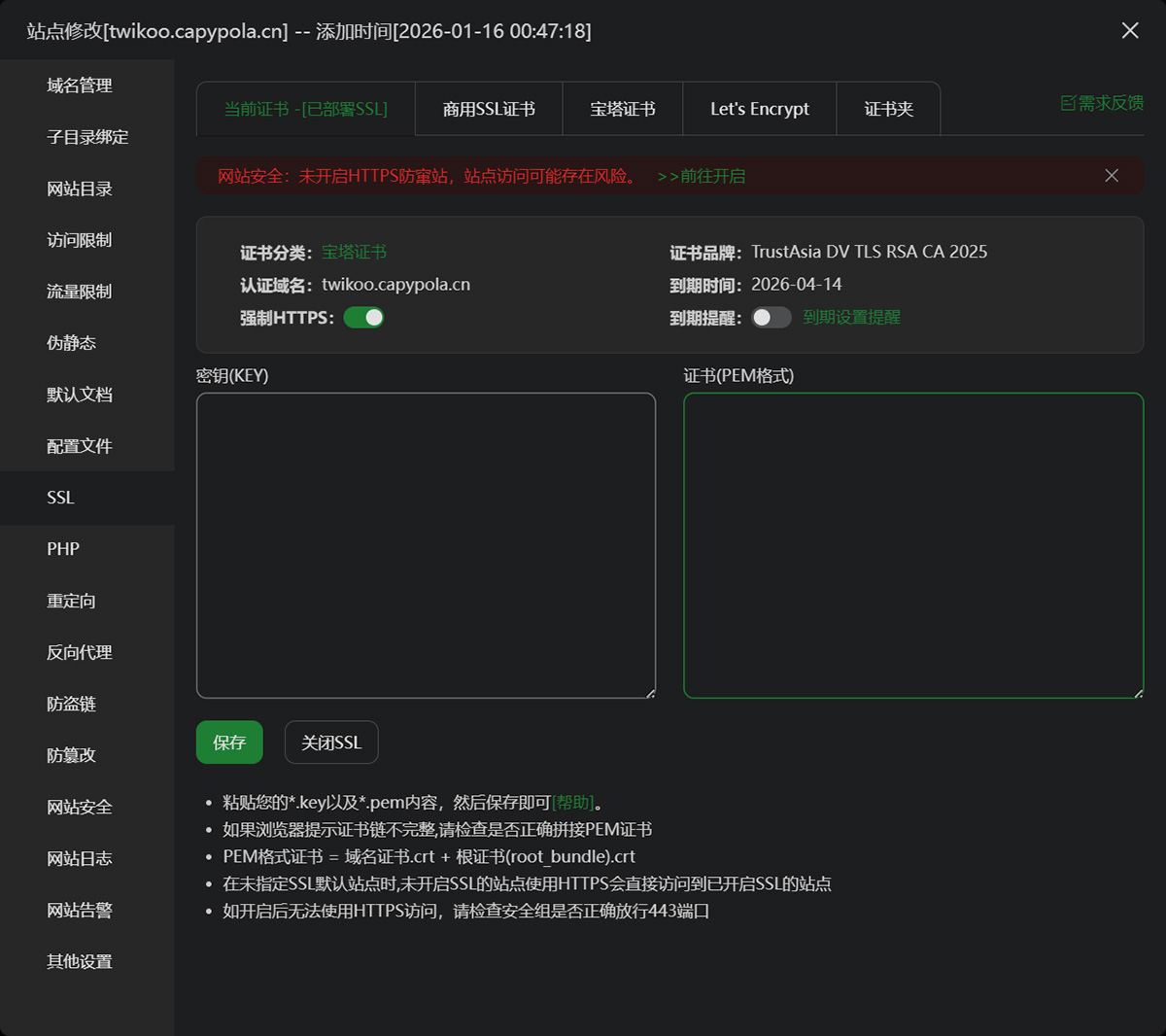1166x1036 pixels.
Task: Open 域名管理 in the sidebar
Action: tap(80, 86)
